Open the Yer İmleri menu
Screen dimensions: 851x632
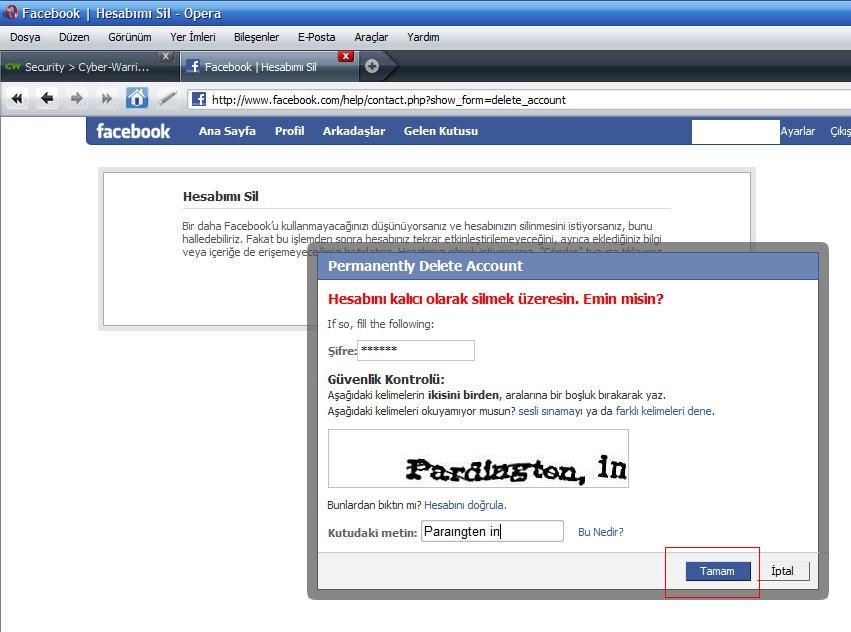pos(193,37)
